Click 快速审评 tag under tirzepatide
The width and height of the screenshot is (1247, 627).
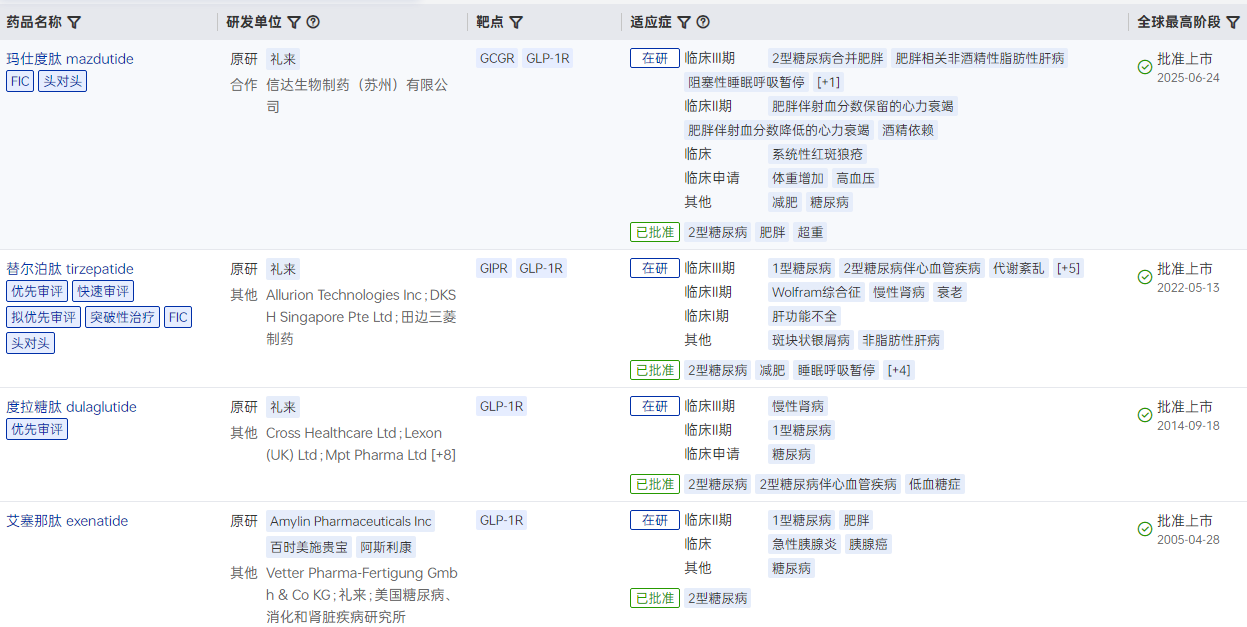pos(103,291)
